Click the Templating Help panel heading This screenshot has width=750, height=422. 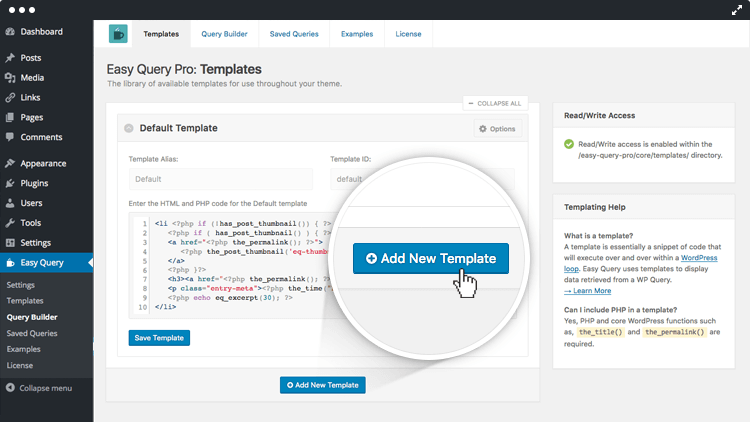[595, 207]
